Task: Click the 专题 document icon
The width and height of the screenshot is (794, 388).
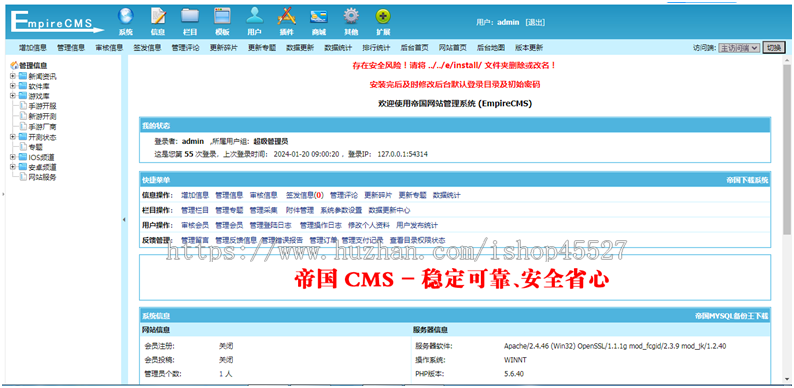Action: [23, 147]
